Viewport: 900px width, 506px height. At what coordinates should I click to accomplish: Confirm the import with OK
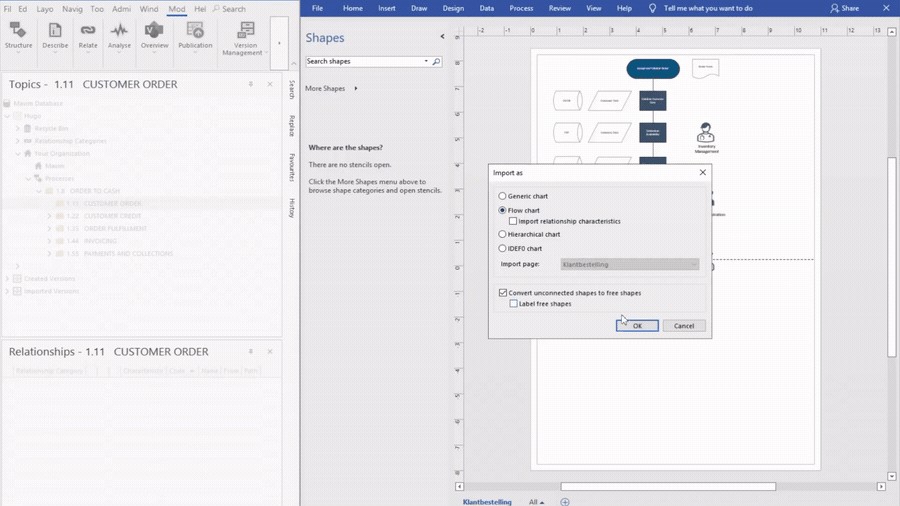coord(637,326)
